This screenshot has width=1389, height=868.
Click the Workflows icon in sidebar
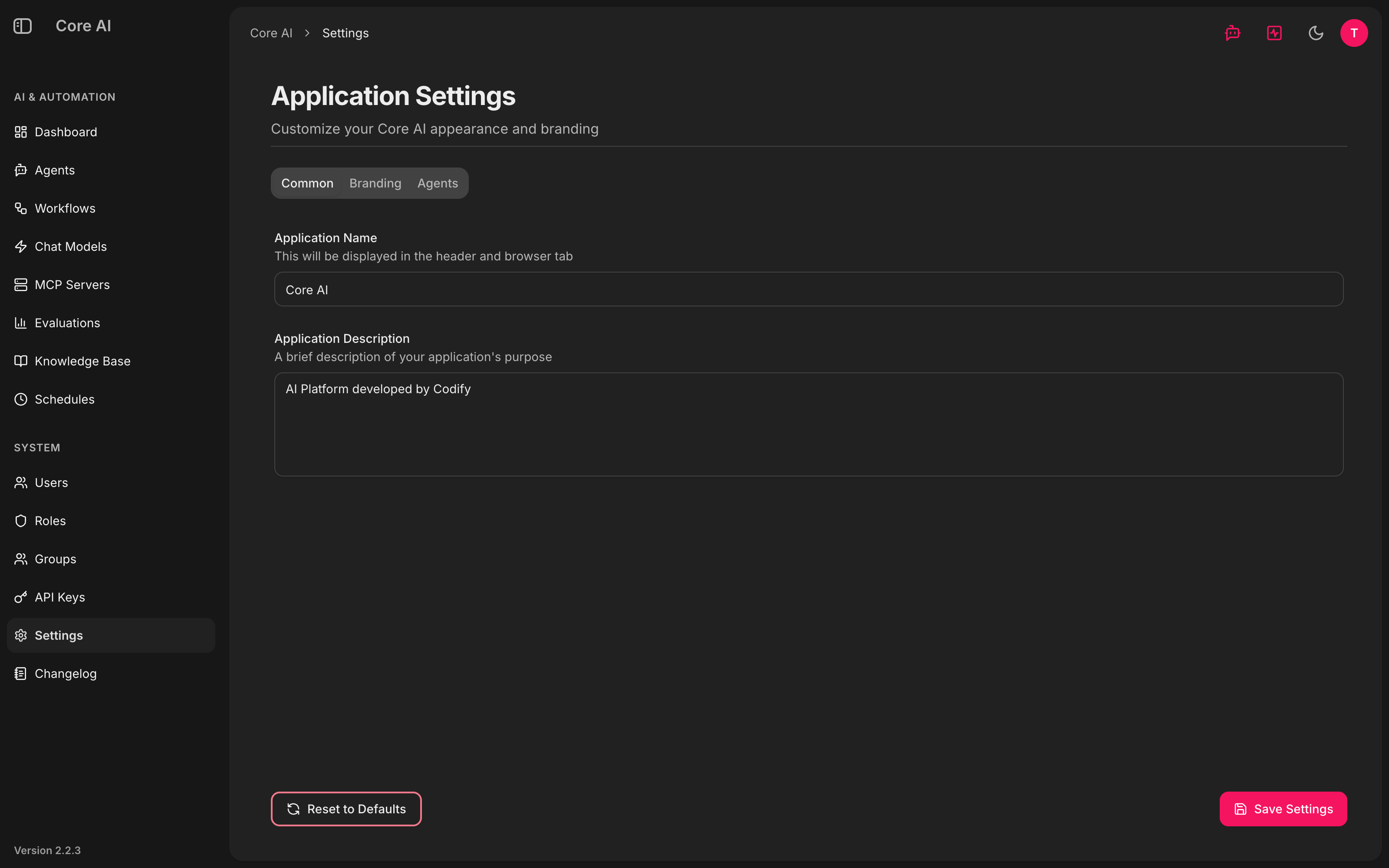[x=21, y=208]
